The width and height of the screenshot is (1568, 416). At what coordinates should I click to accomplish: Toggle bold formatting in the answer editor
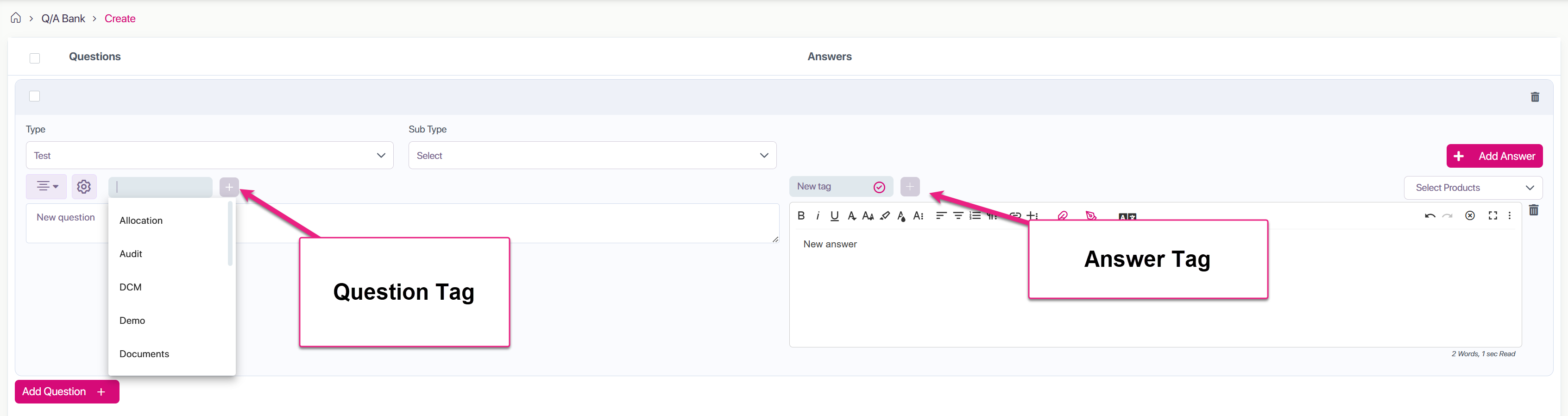(801, 215)
